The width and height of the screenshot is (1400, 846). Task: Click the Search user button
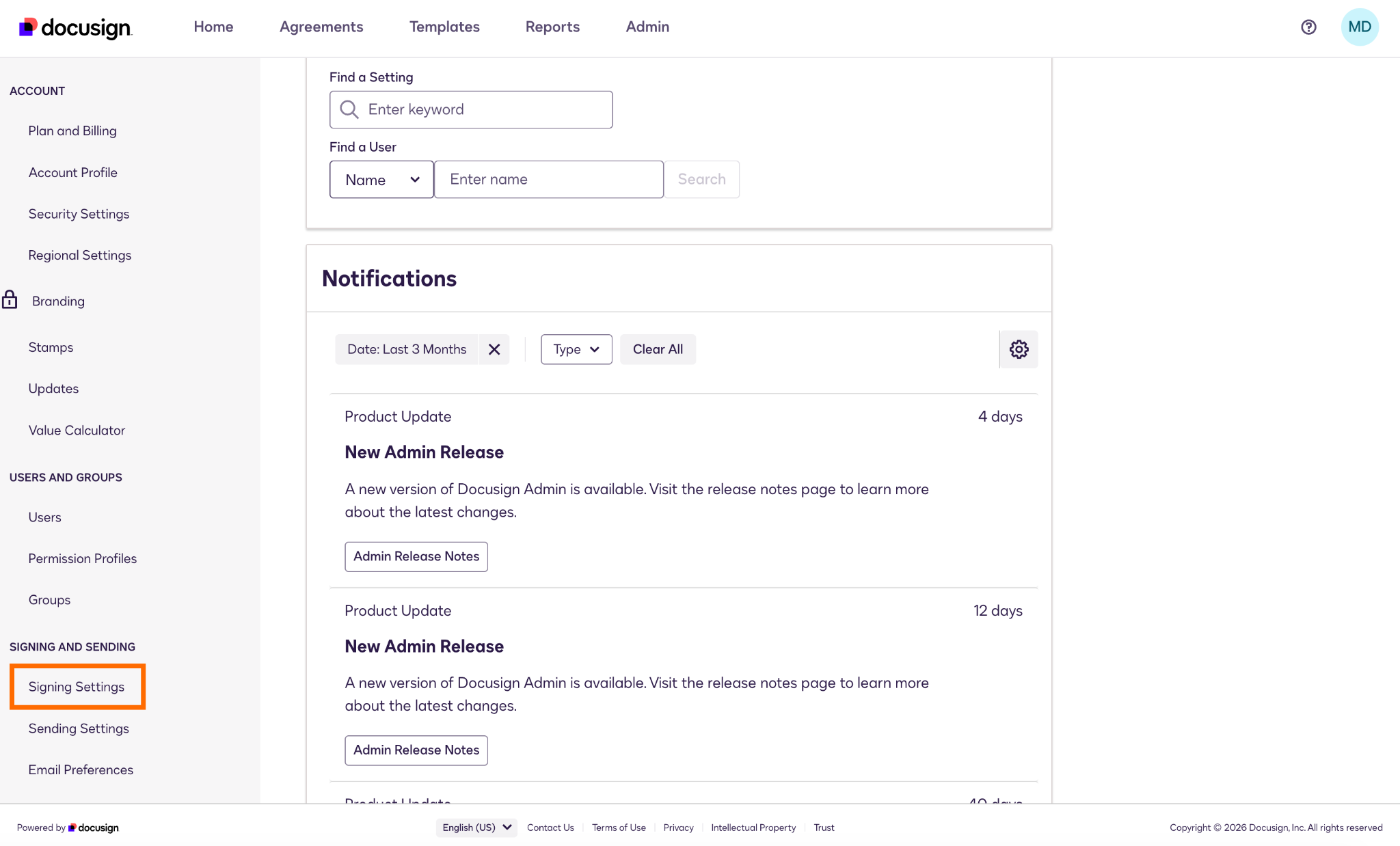tap(701, 180)
